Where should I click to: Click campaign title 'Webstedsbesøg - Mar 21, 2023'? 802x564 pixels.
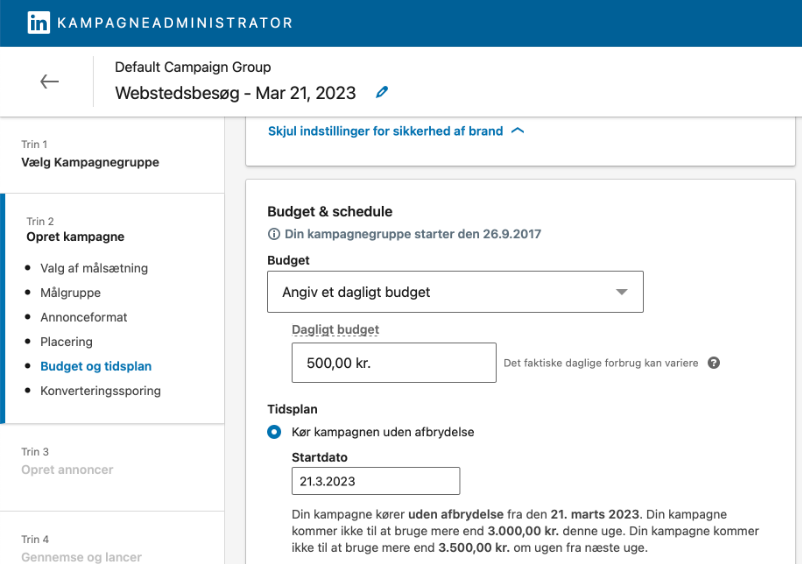pyautogui.click(x=235, y=93)
